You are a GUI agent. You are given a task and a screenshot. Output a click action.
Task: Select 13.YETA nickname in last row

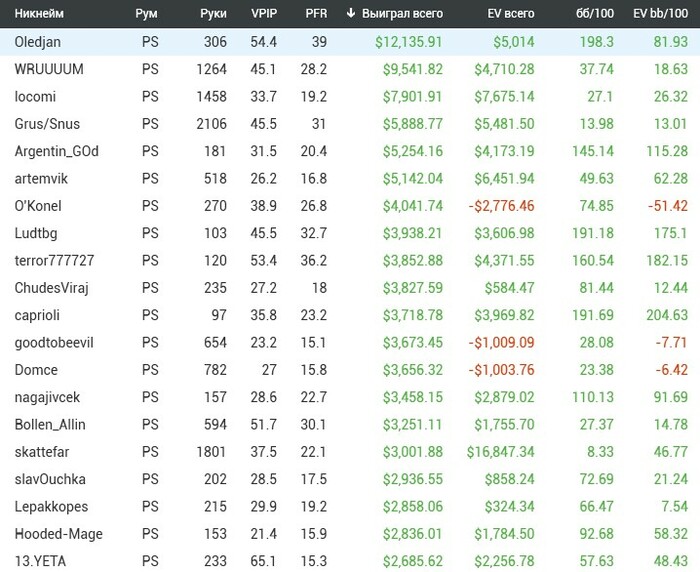coord(39,560)
